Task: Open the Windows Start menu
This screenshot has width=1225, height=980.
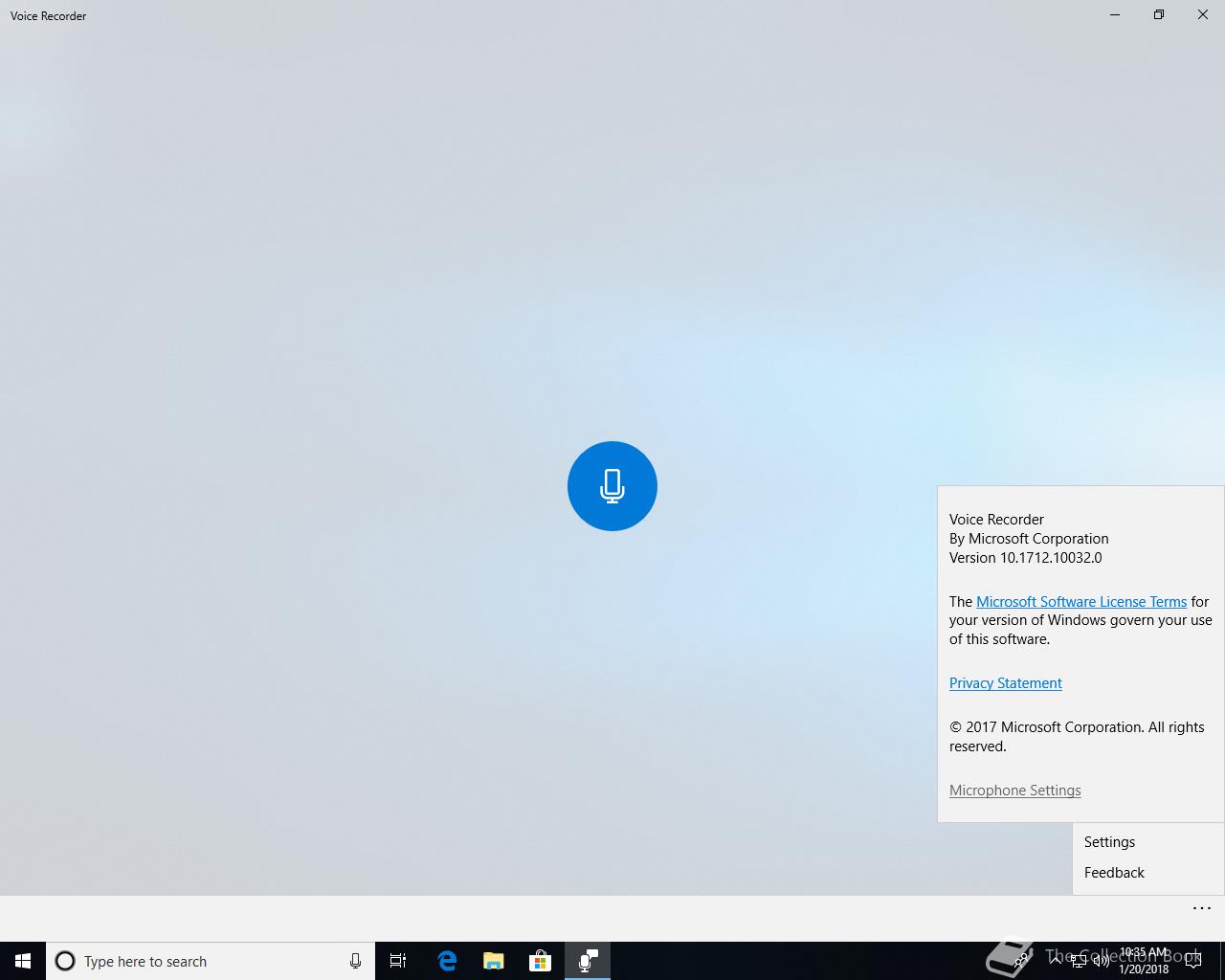Action: coord(23,961)
